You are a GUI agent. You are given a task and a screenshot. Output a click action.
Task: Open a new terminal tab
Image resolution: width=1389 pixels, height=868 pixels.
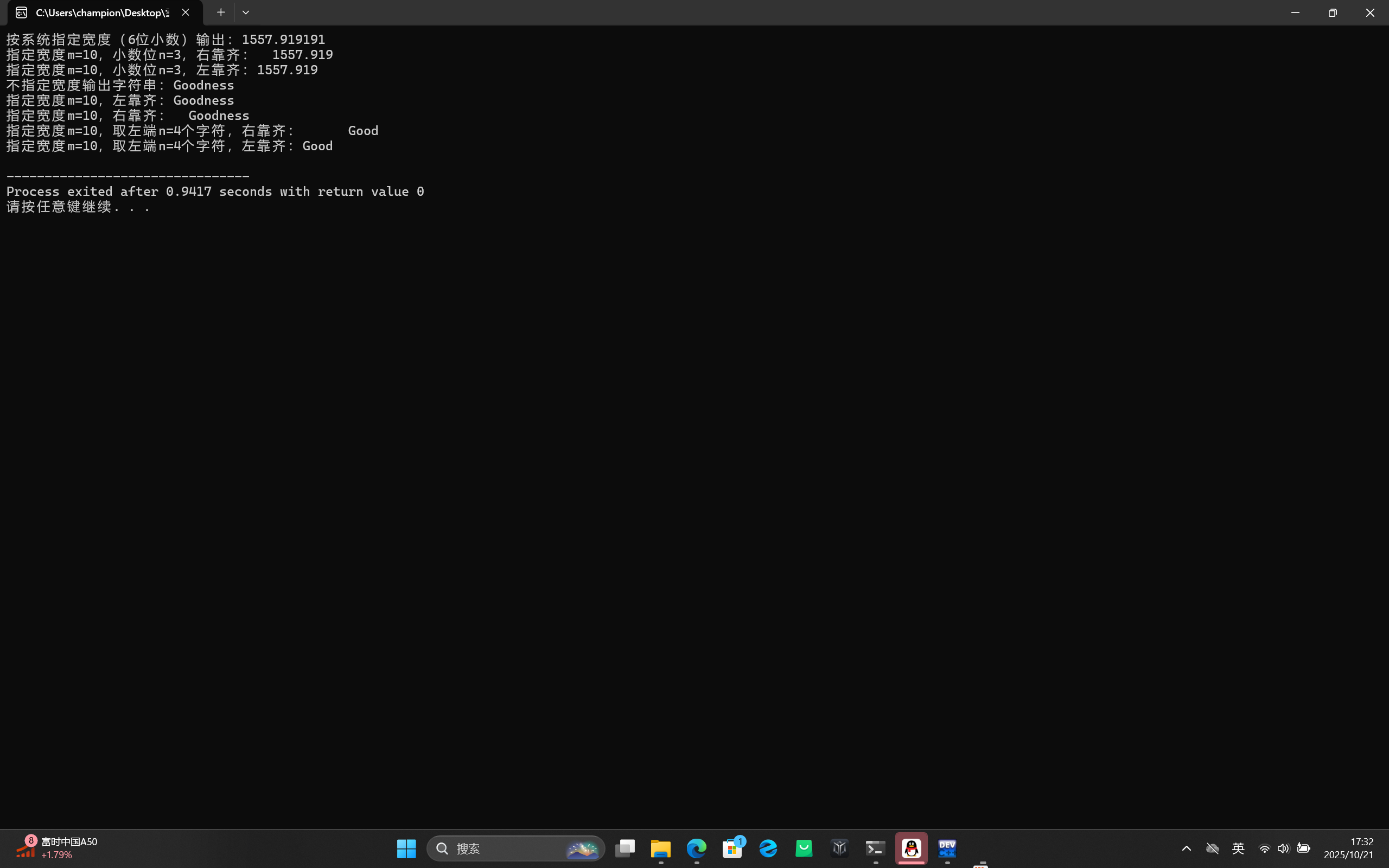click(220, 12)
